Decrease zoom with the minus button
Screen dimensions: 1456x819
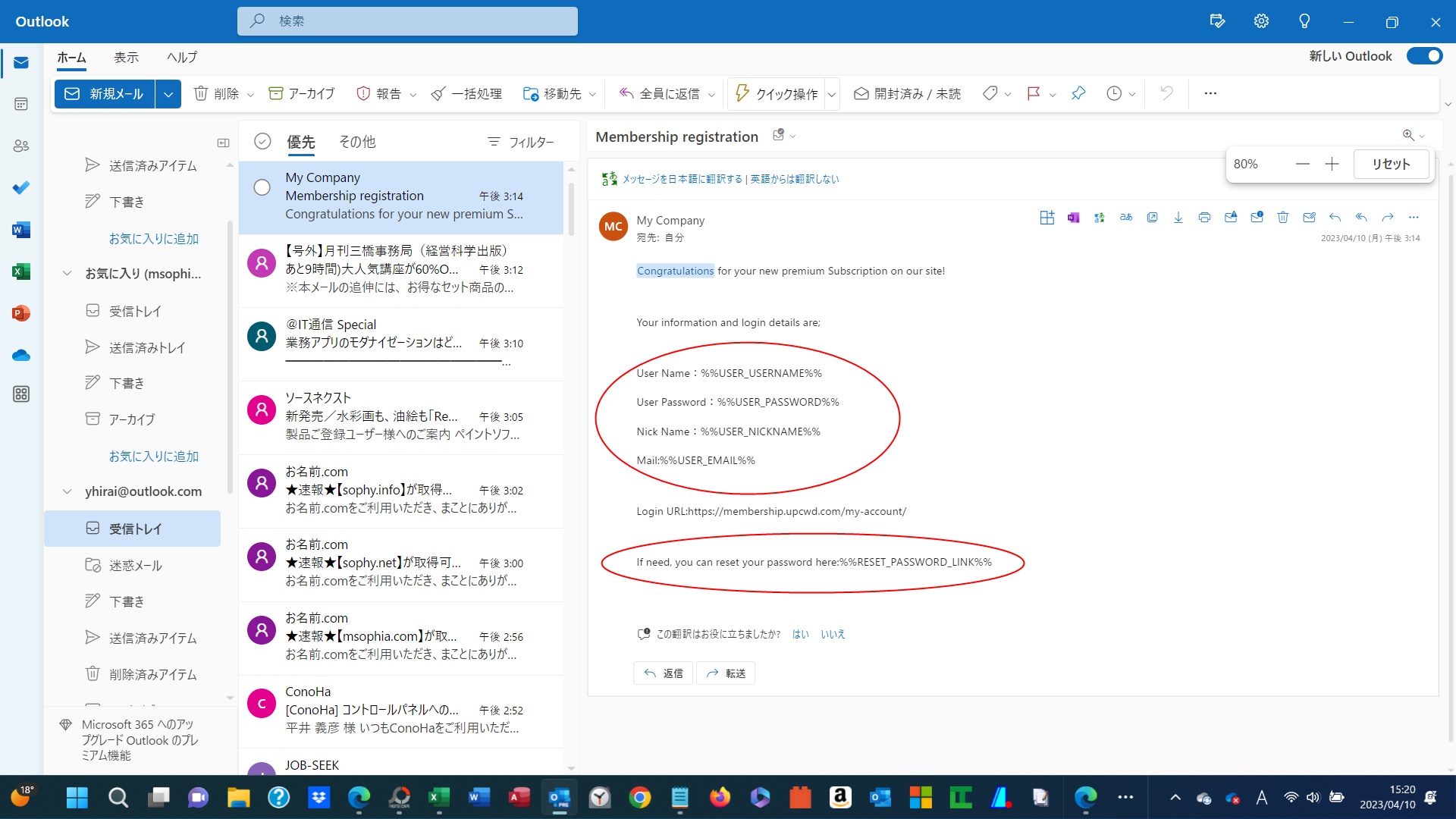coord(1303,164)
